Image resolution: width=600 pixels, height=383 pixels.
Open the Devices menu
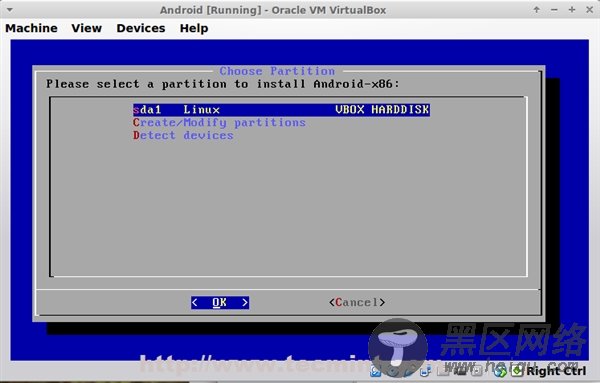(141, 28)
